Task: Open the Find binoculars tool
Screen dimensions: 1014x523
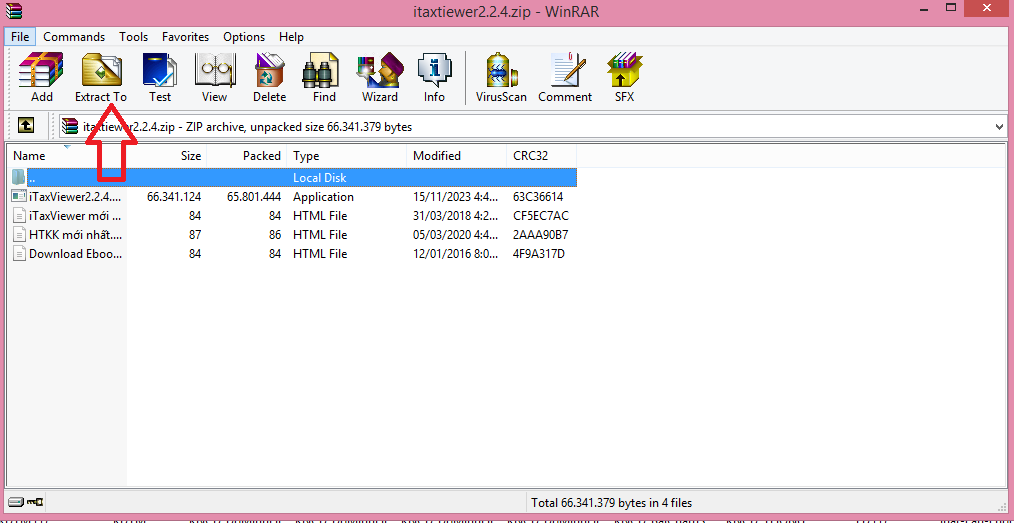Action: coord(324,78)
